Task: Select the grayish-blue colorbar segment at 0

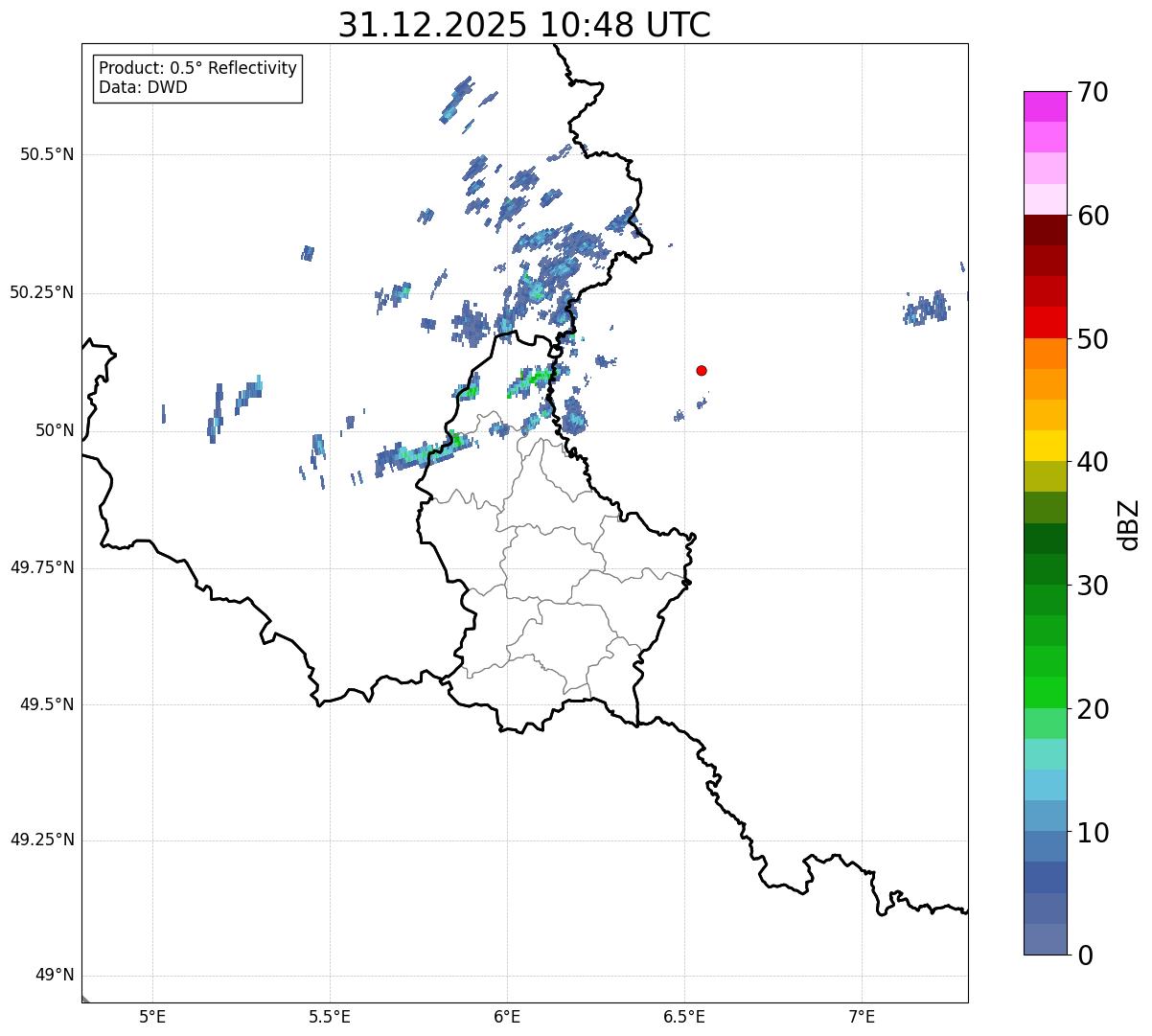Action: tap(1045, 939)
